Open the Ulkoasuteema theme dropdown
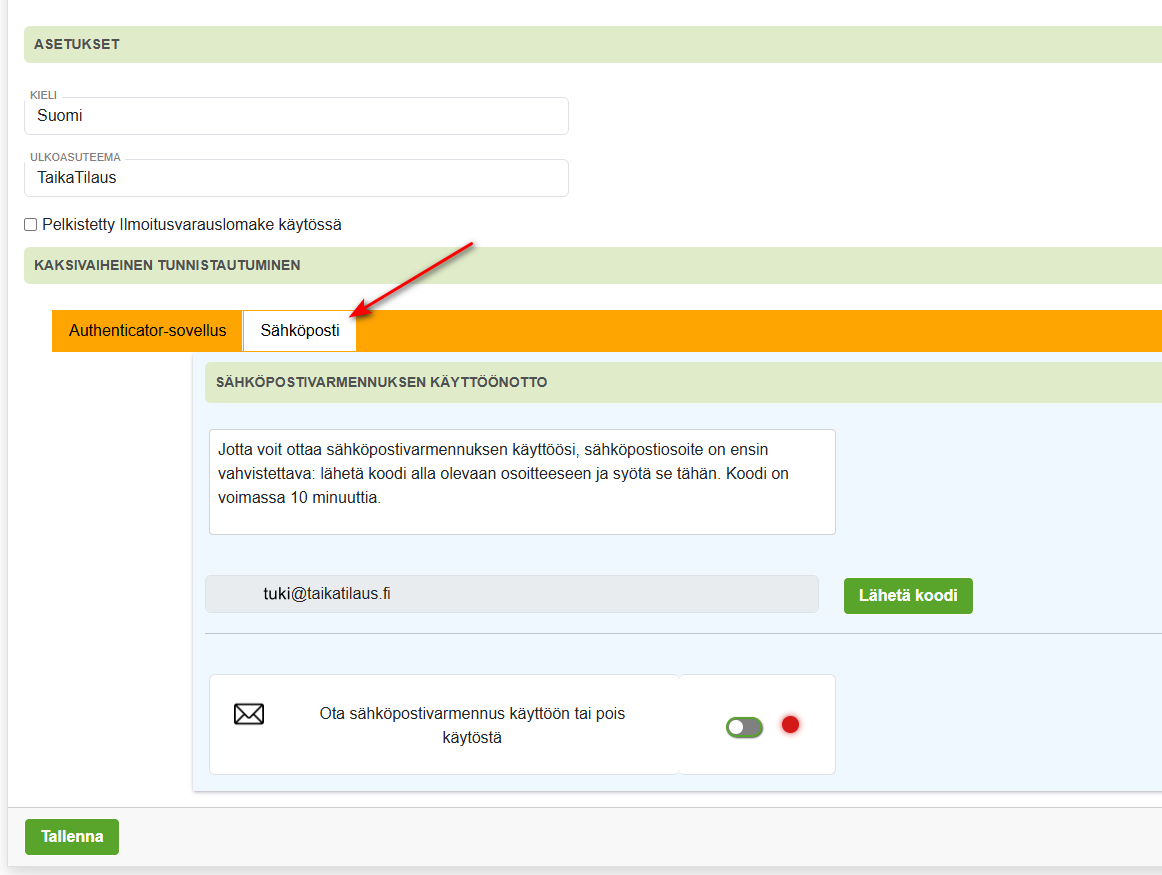The width and height of the screenshot is (1162, 875). click(x=296, y=178)
